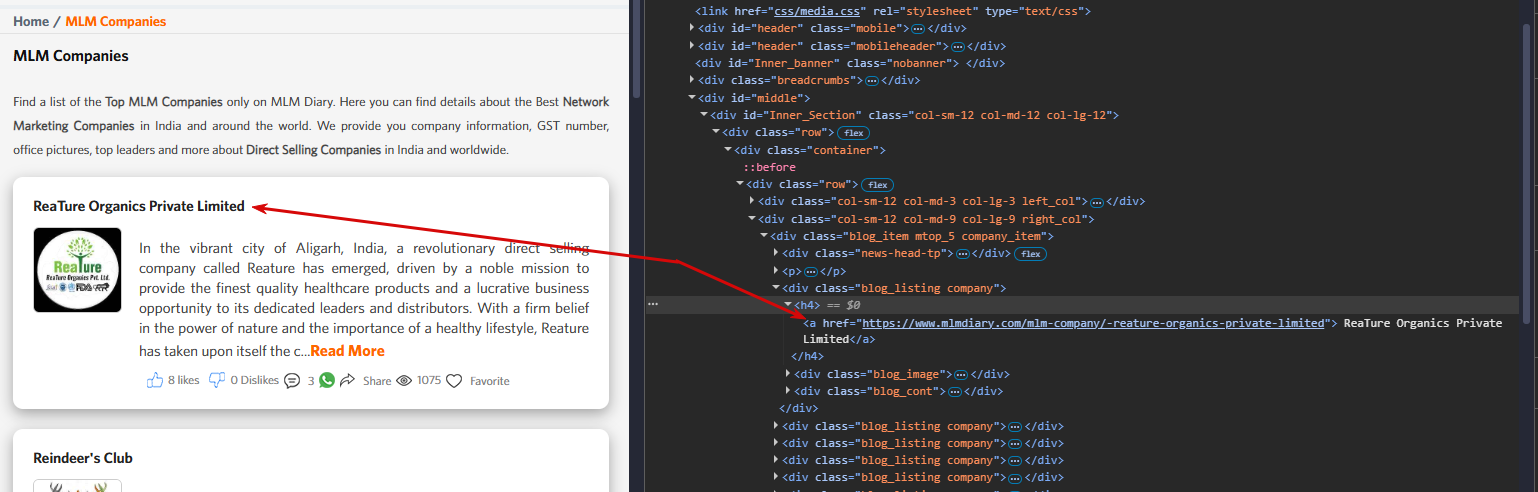Expand the mobileheader div node
Screen dimensions: 1538x492
(x=693, y=45)
